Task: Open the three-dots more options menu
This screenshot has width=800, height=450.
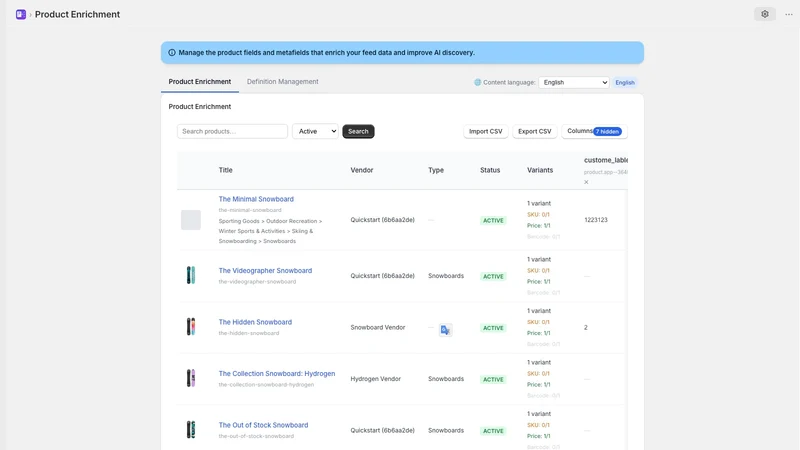Action: (789, 14)
